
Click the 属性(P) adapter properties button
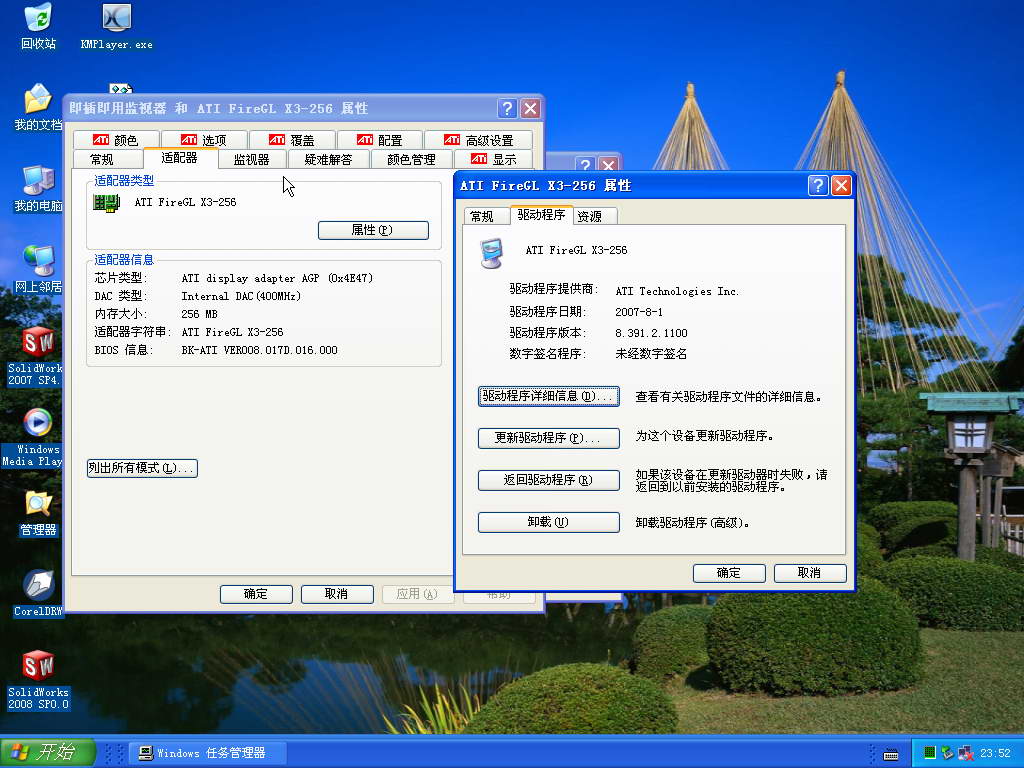[x=373, y=230]
